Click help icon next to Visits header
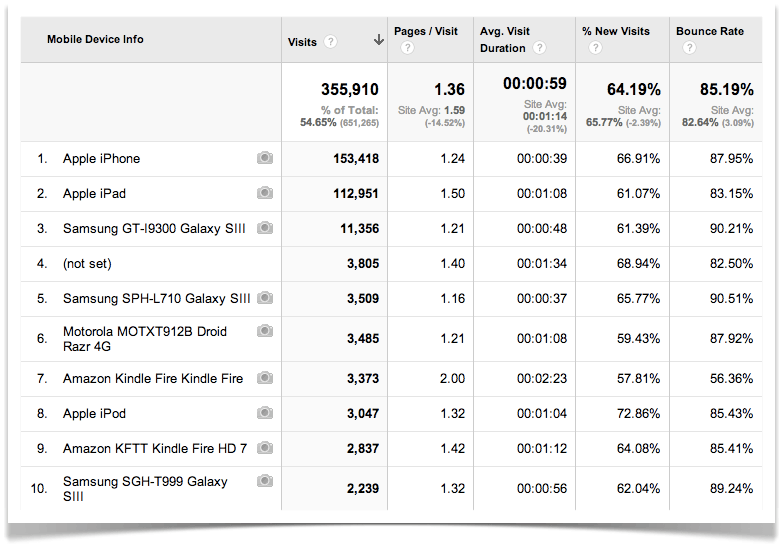784x547 pixels. (x=331, y=42)
